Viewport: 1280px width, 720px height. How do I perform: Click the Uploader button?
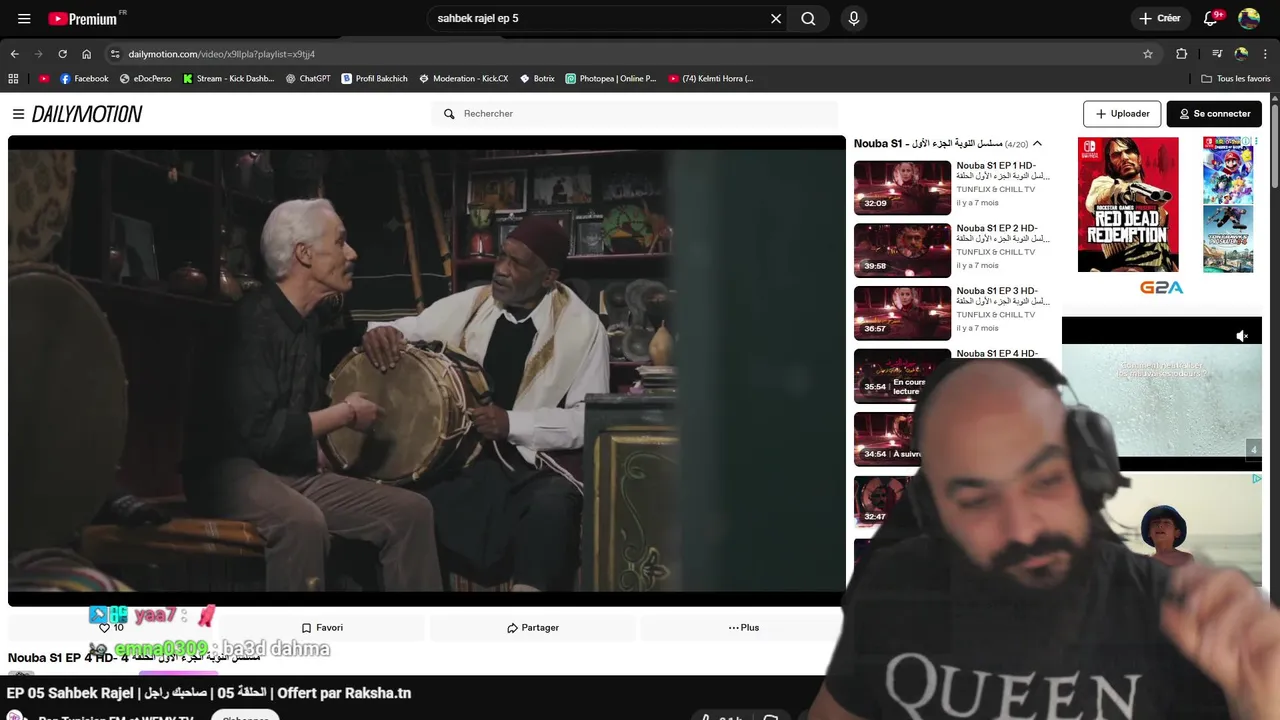click(x=1122, y=114)
